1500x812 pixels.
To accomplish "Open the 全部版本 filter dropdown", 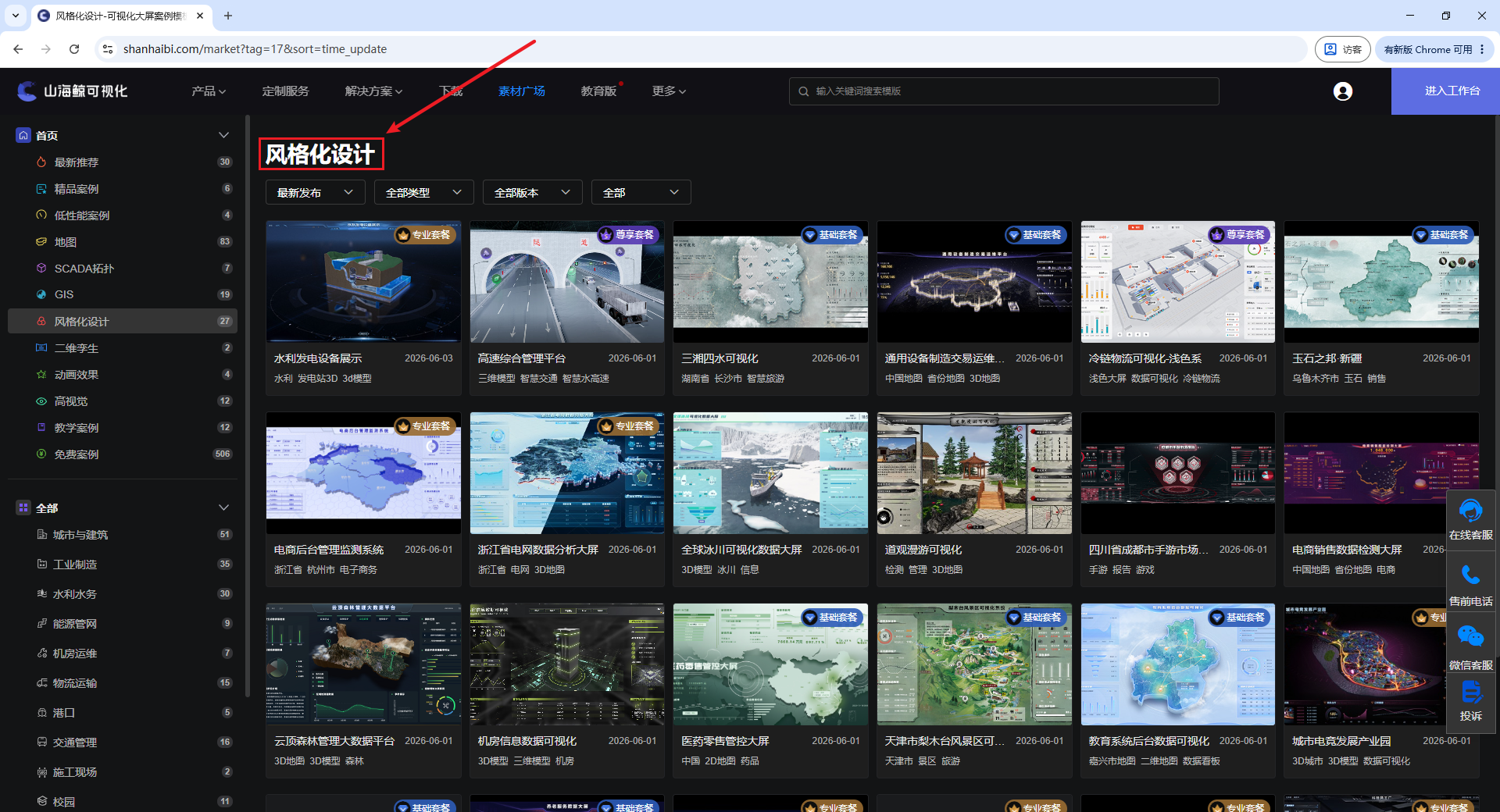I will coord(533,193).
